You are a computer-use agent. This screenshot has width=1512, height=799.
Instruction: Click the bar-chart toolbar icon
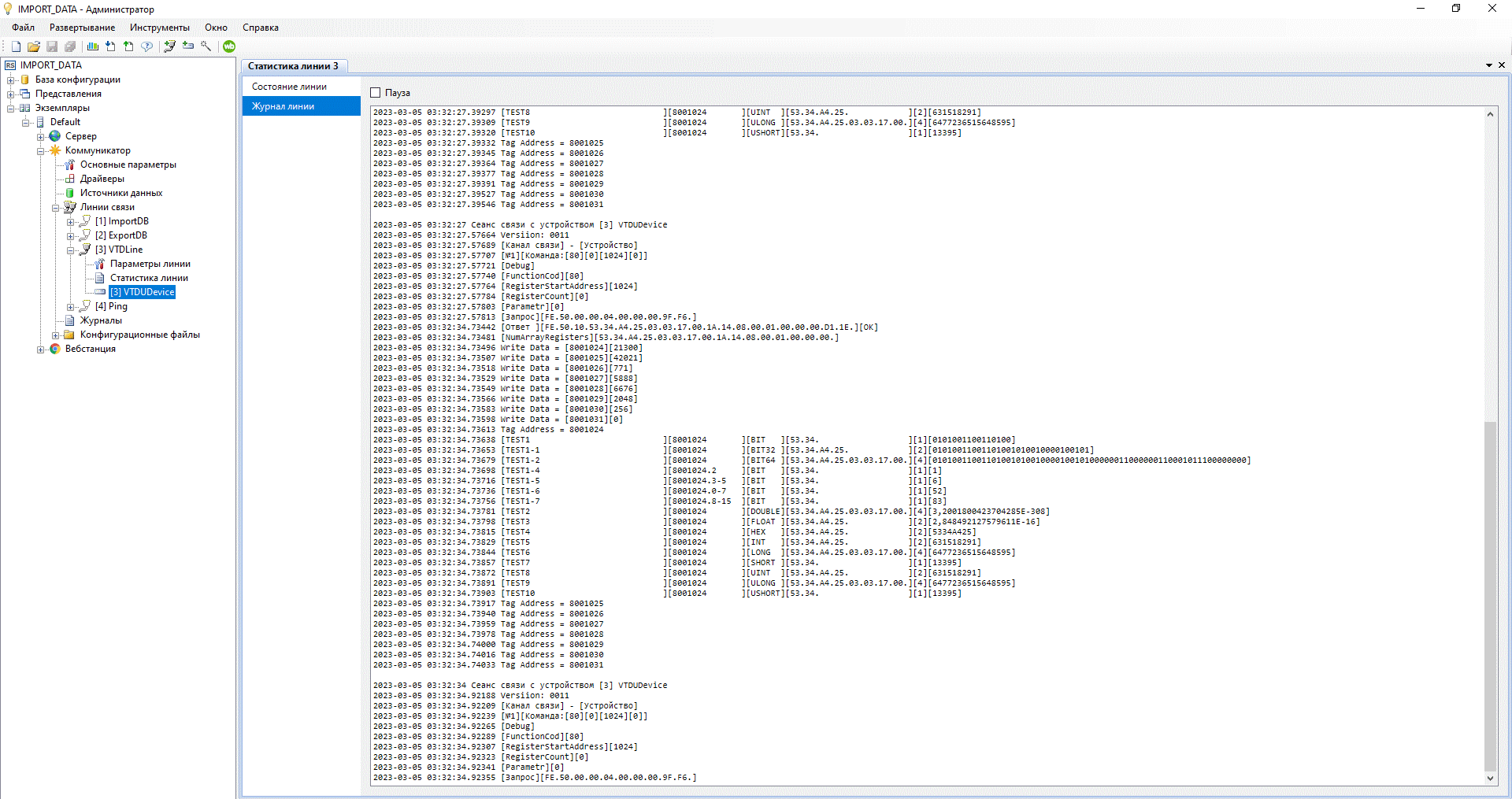[x=93, y=46]
